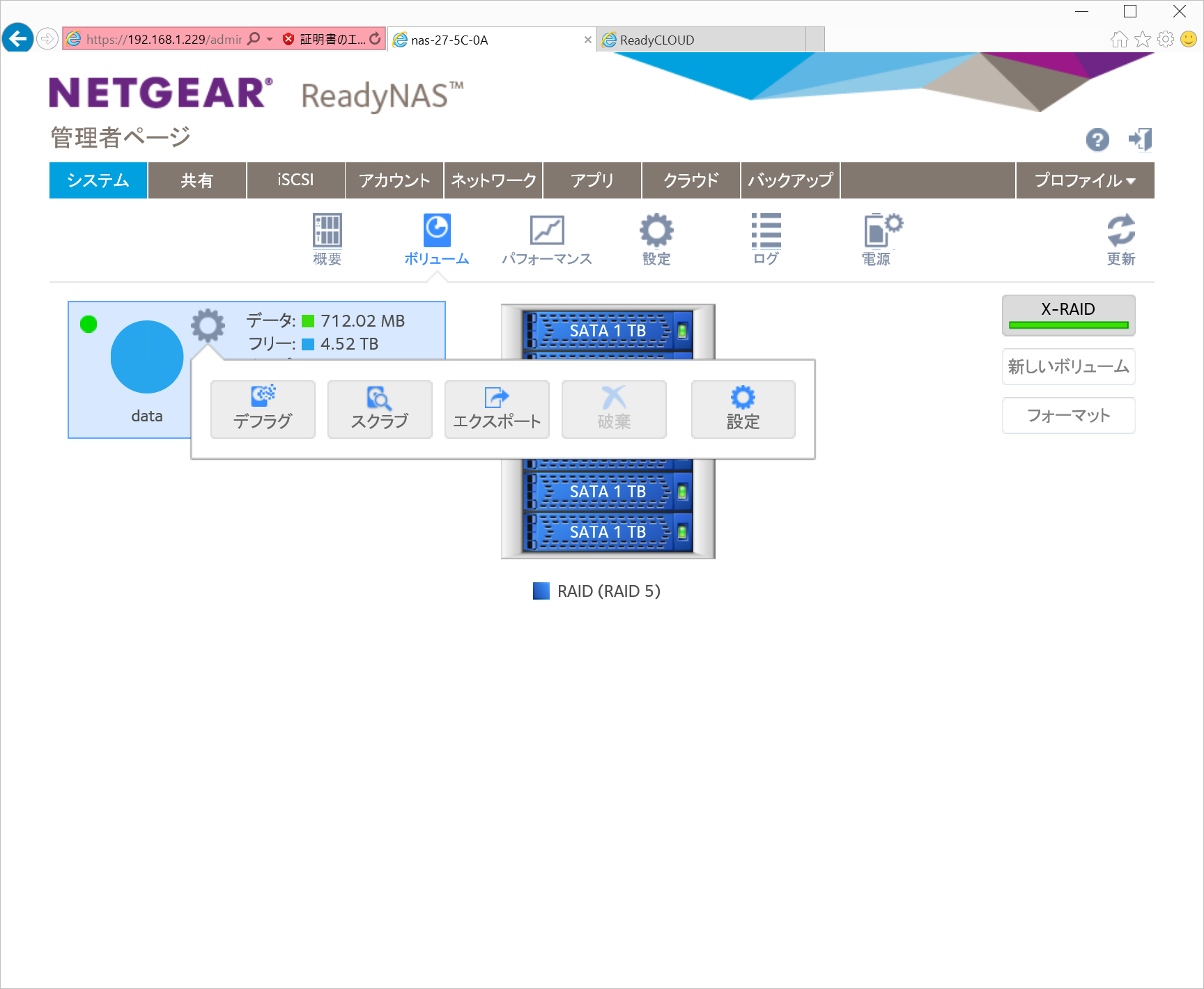Switch to the 共有 tab
This screenshot has height=989, width=1204.
(x=196, y=180)
